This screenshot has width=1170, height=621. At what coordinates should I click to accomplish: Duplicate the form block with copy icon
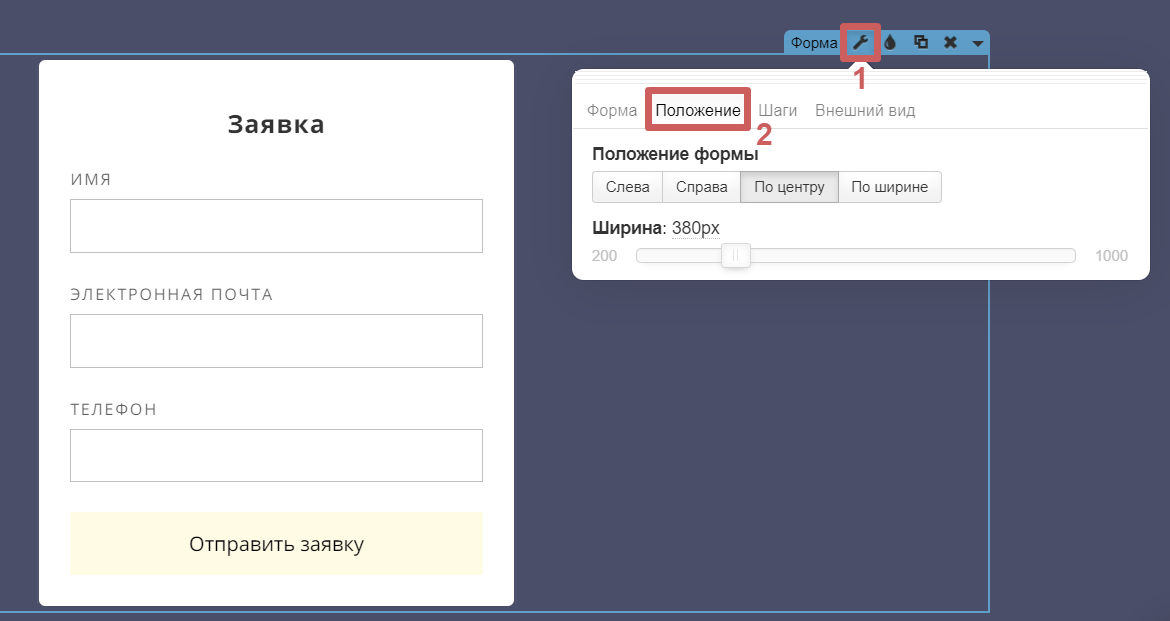(921, 43)
